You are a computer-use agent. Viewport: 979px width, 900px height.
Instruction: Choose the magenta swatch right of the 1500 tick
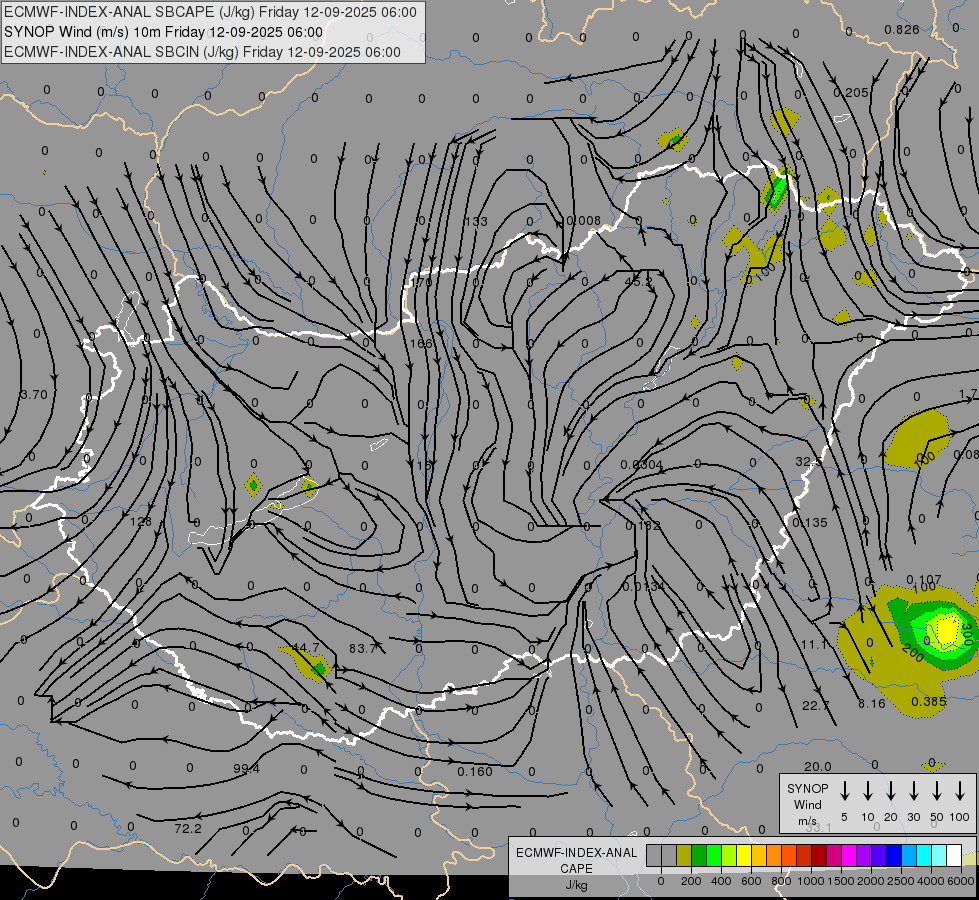[849, 855]
